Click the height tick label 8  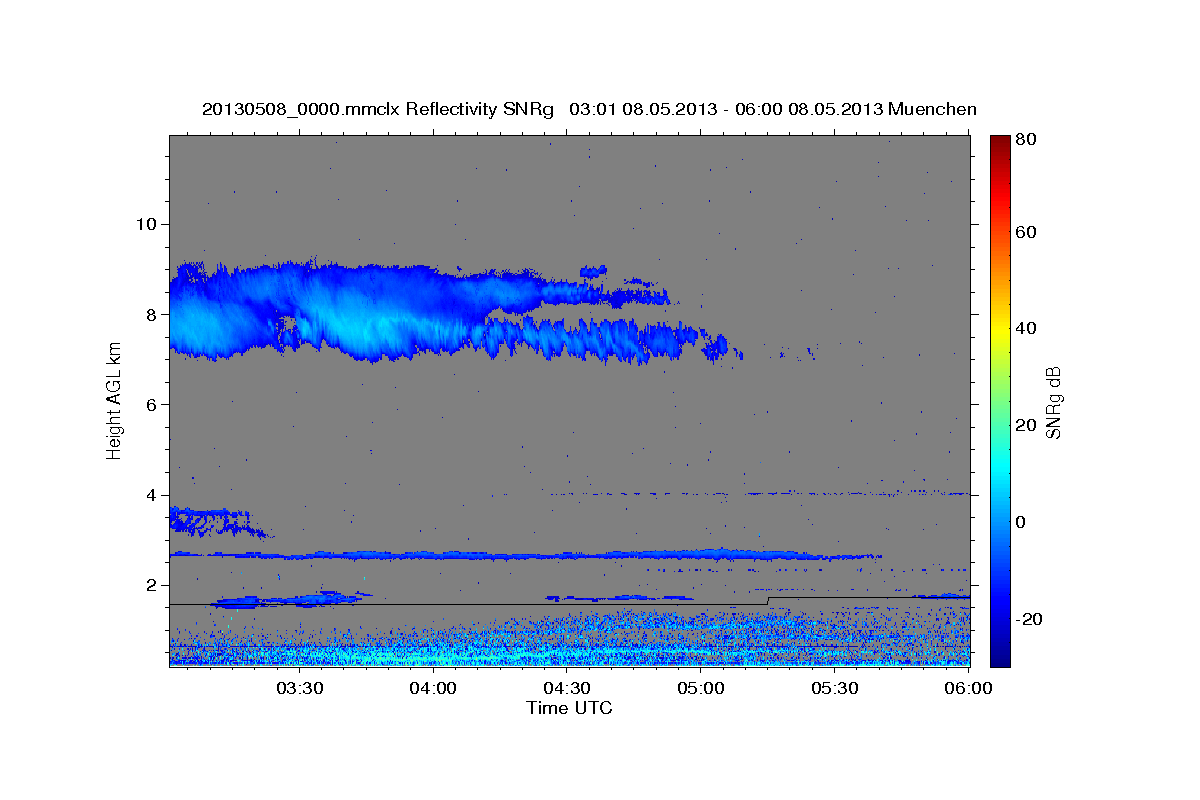point(154,314)
